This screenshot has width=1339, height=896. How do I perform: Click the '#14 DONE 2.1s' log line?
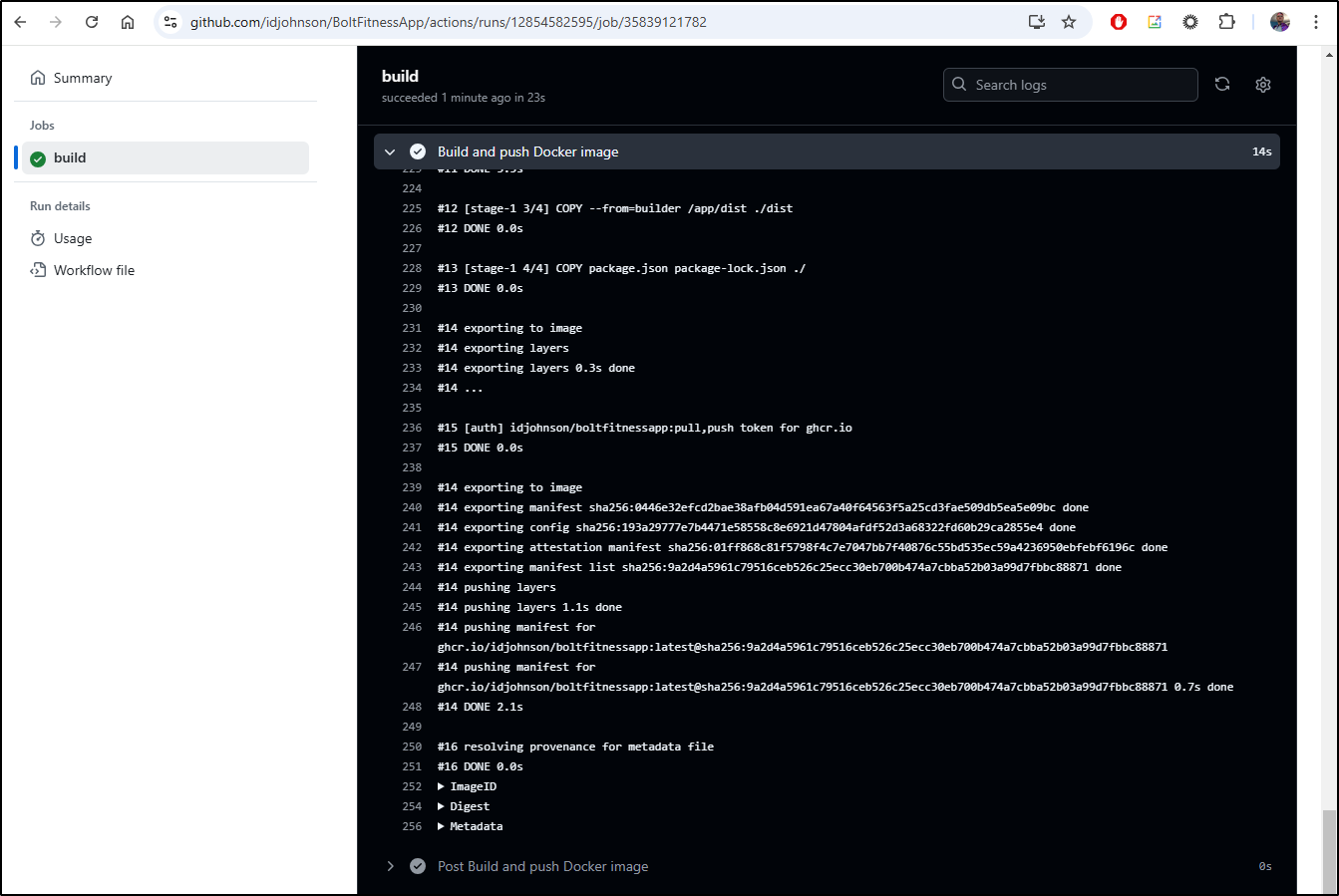(x=481, y=707)
